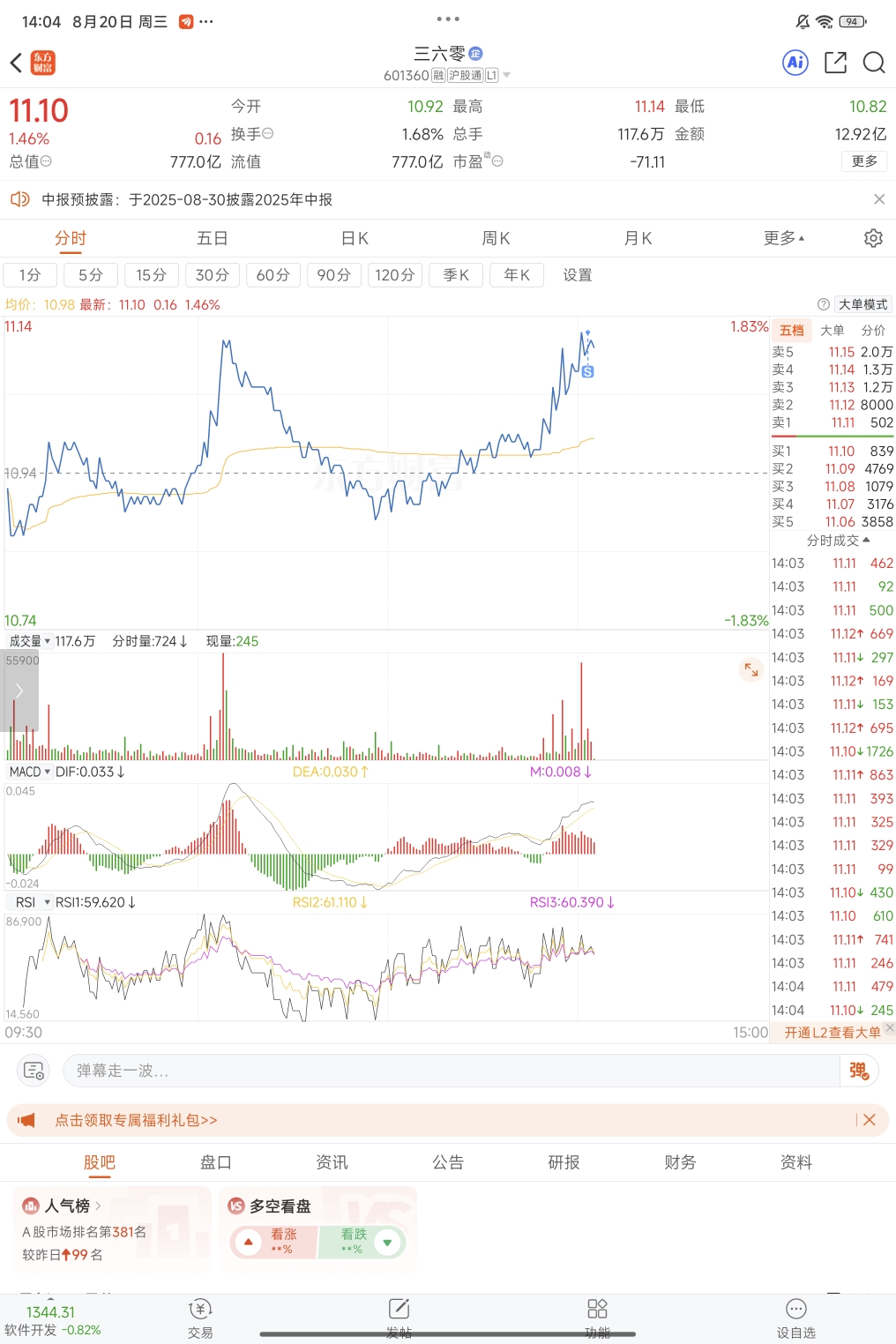This screenshot has width=896, height=1344.
Task: Tap the 软件开发 index ticker
Action: tap(53, 1320)
